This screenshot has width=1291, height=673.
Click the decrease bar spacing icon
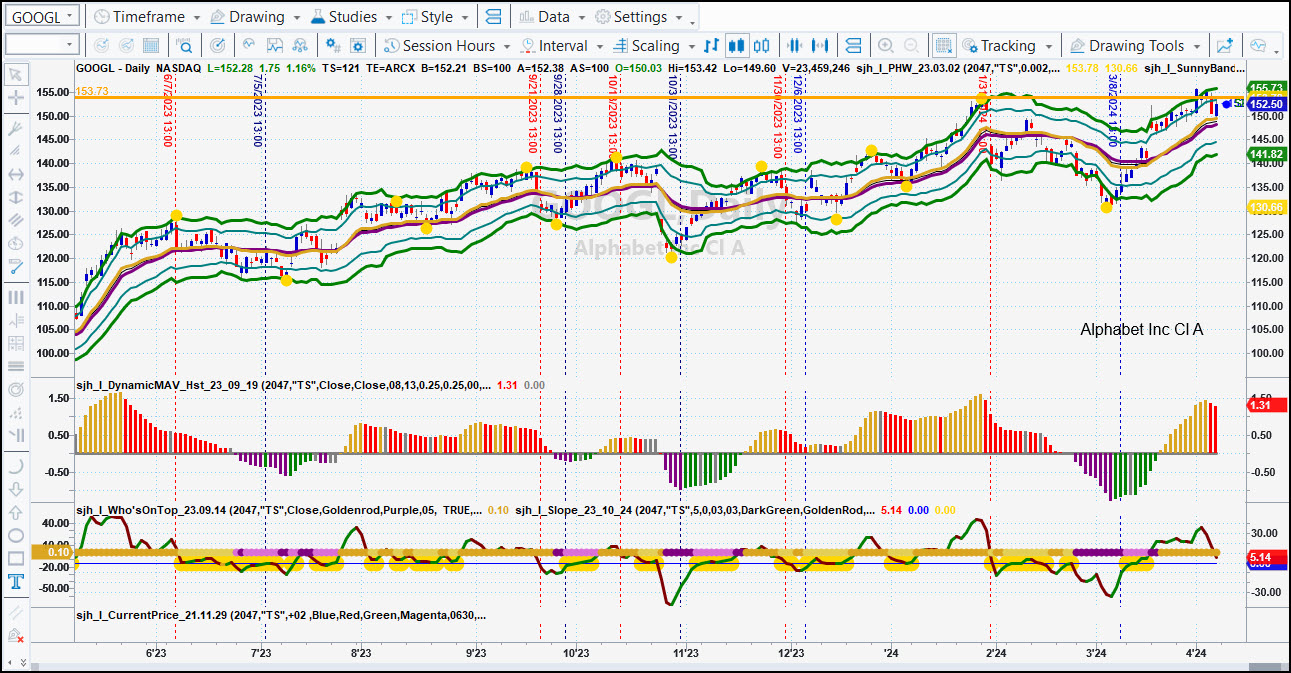pyautogui.click(x=796, y=45)
